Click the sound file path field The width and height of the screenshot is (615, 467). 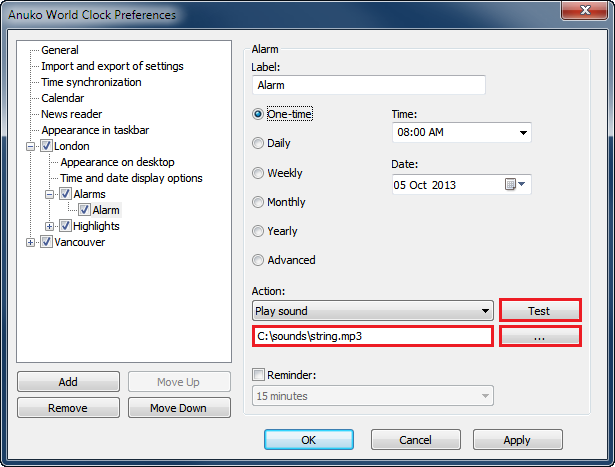[x=372, y=337]
